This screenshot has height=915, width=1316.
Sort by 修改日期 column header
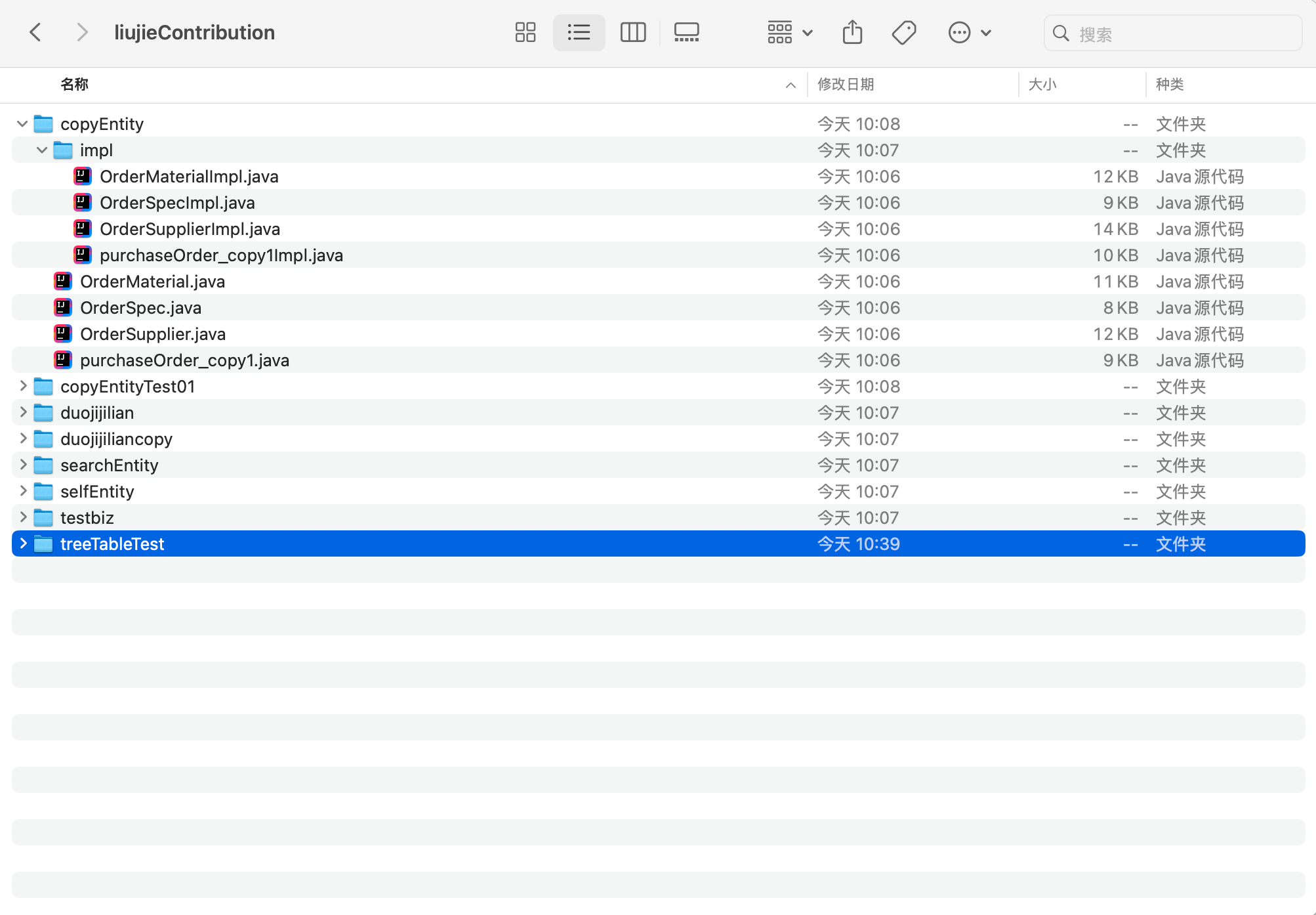pyautogui.click(x=846, y=85)
